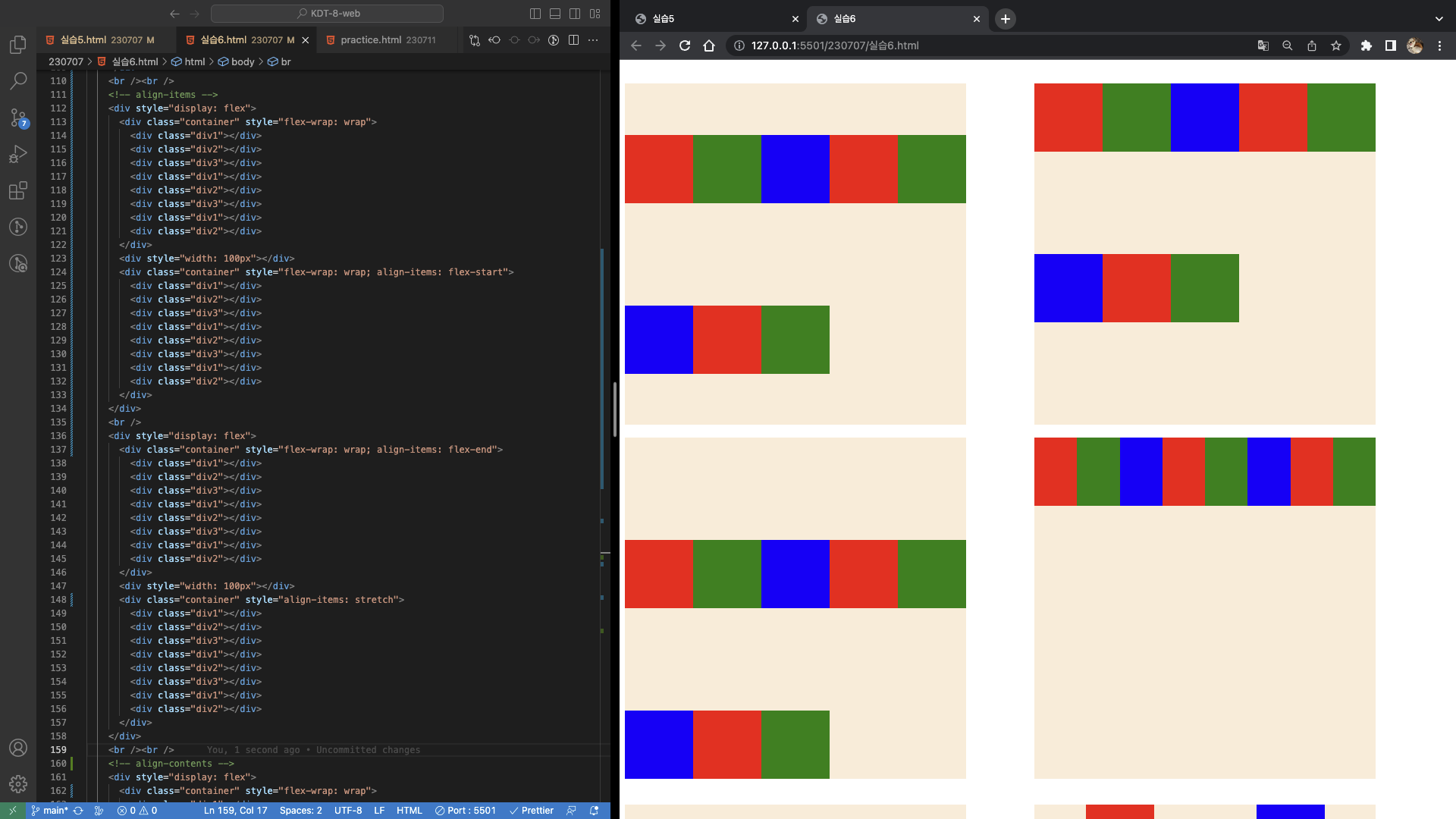
Task: Click the Open Changes compare icon
Action: (475, 40)
